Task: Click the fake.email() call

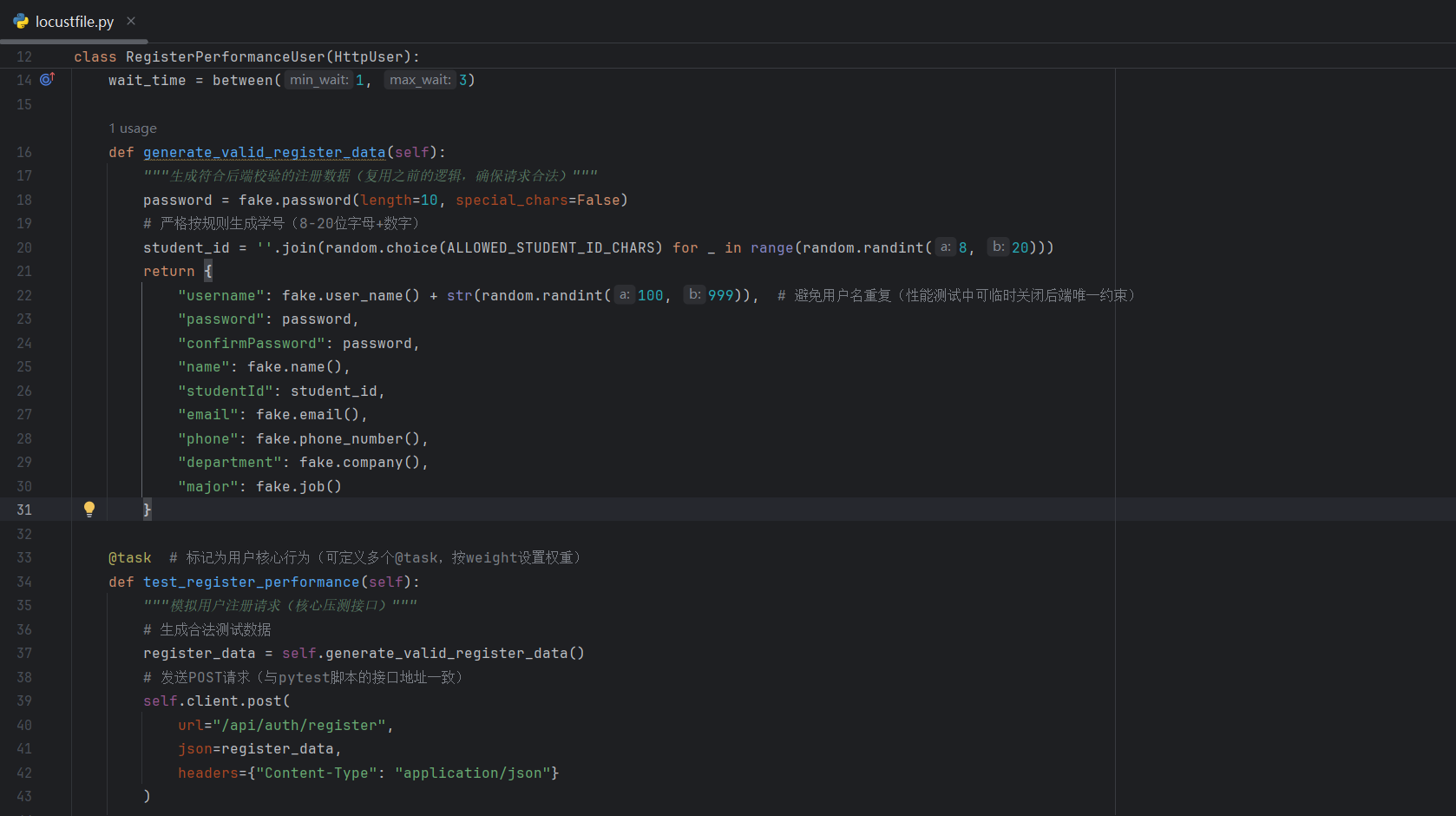Action: [308, 415]
